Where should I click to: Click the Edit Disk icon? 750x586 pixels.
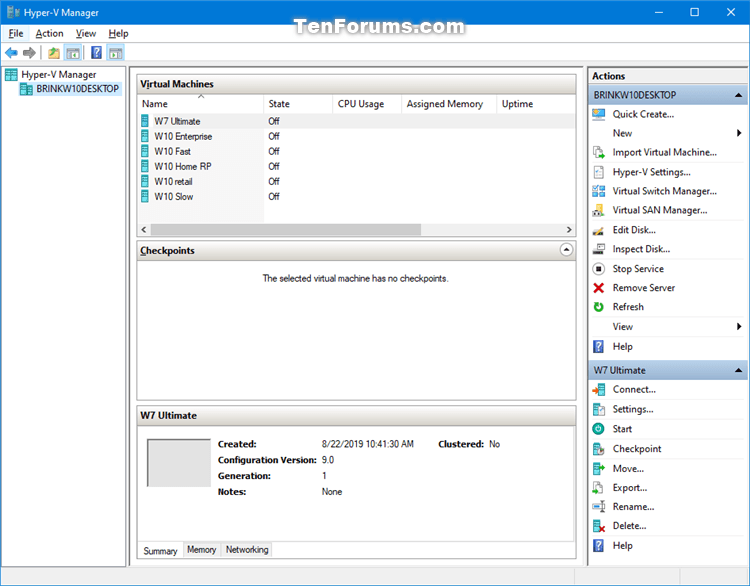[598, 230]
